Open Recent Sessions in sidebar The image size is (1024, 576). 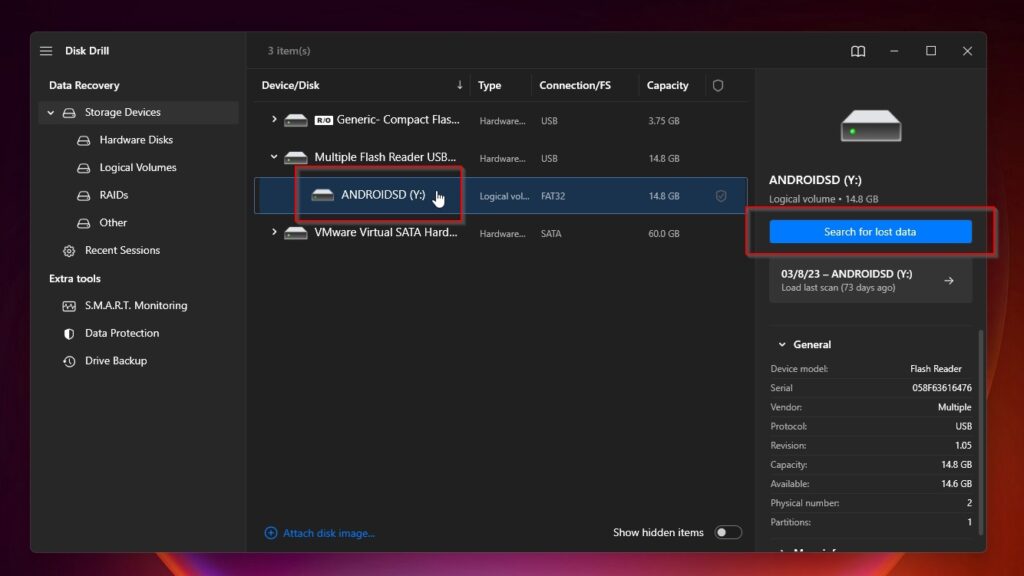point(122,251)
